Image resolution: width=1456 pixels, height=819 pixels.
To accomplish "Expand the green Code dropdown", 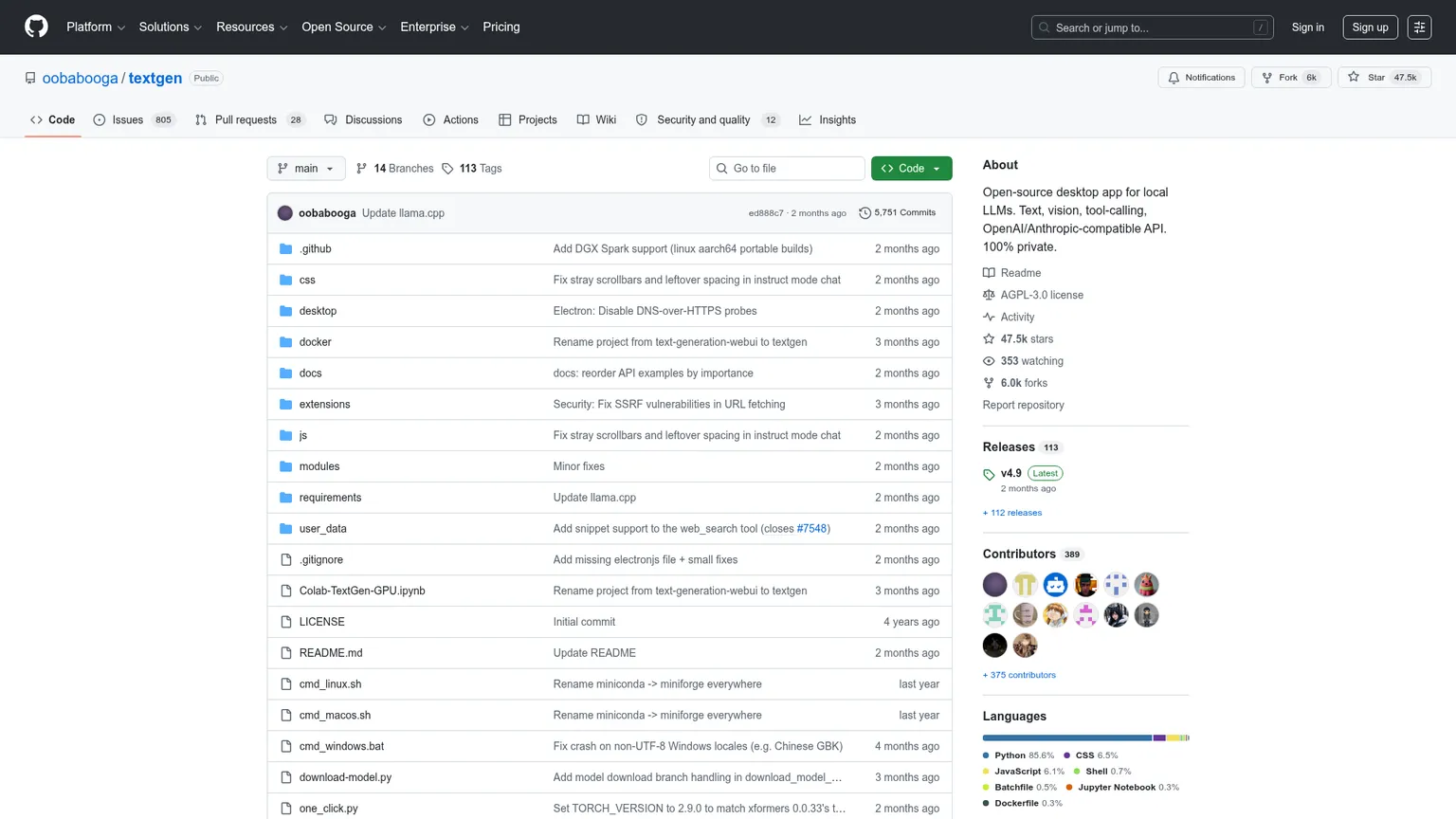I will coord(911,169).
